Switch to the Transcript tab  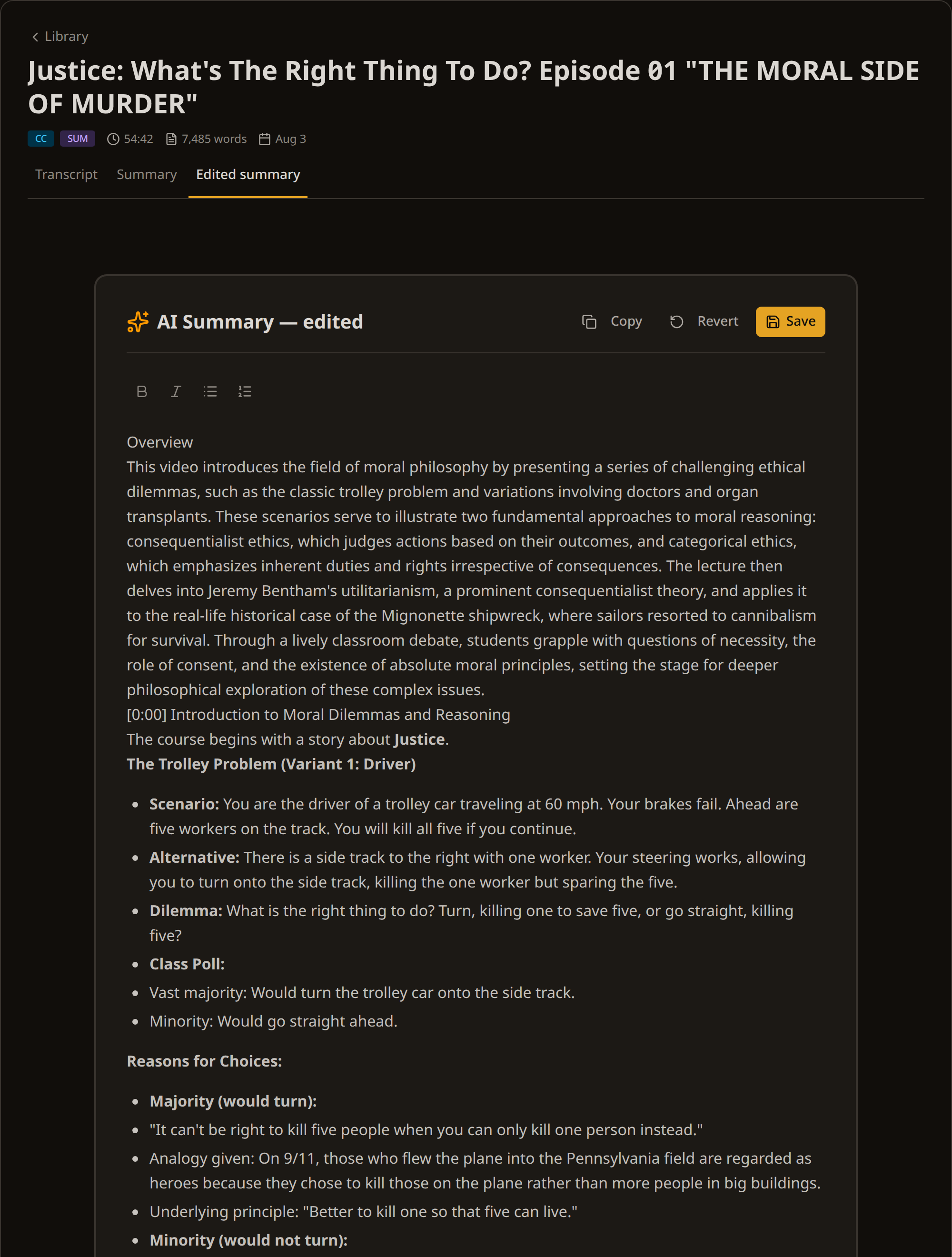67,174
